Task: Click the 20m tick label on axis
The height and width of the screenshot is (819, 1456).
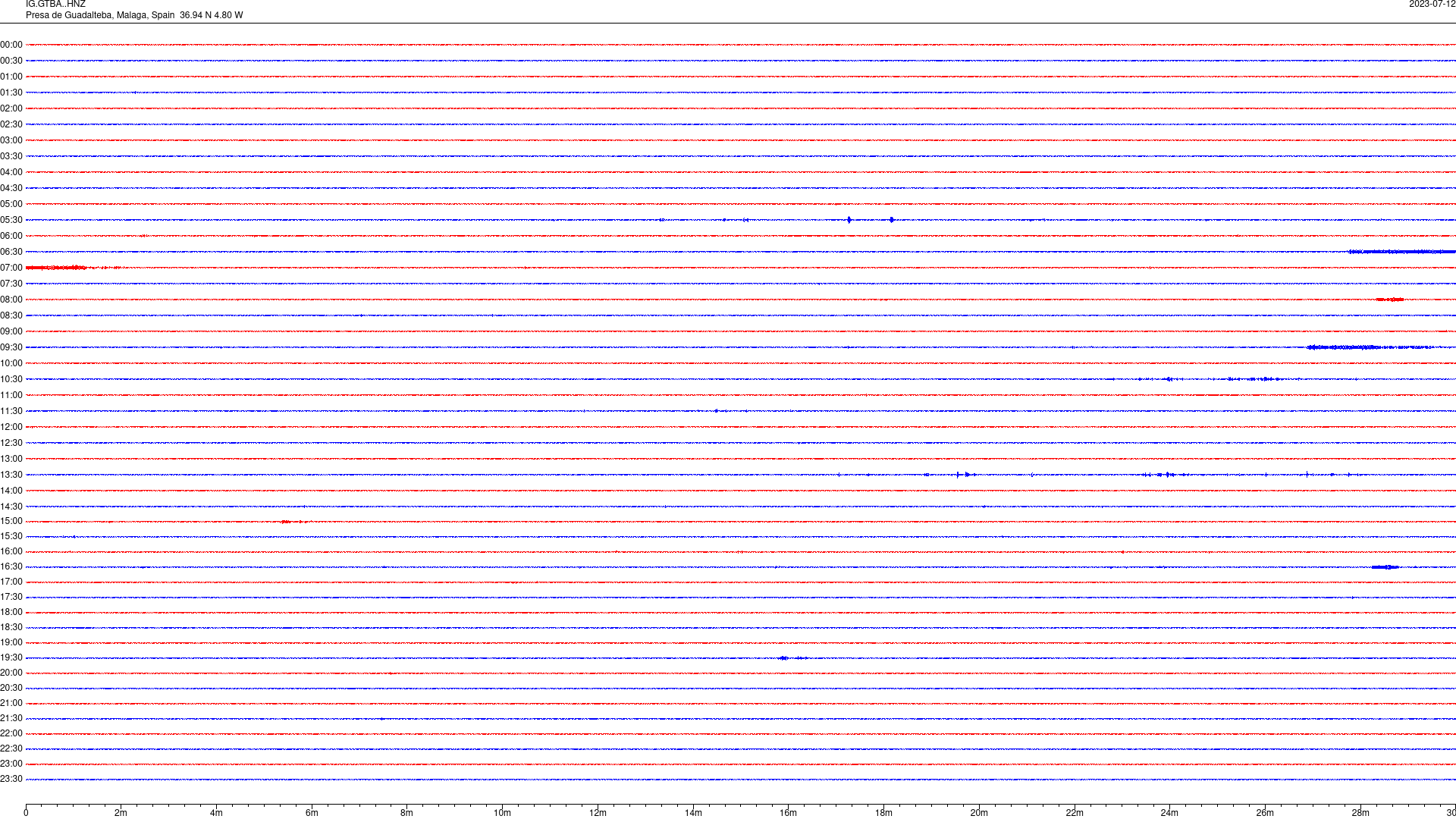Action: (x=979, y=813)
